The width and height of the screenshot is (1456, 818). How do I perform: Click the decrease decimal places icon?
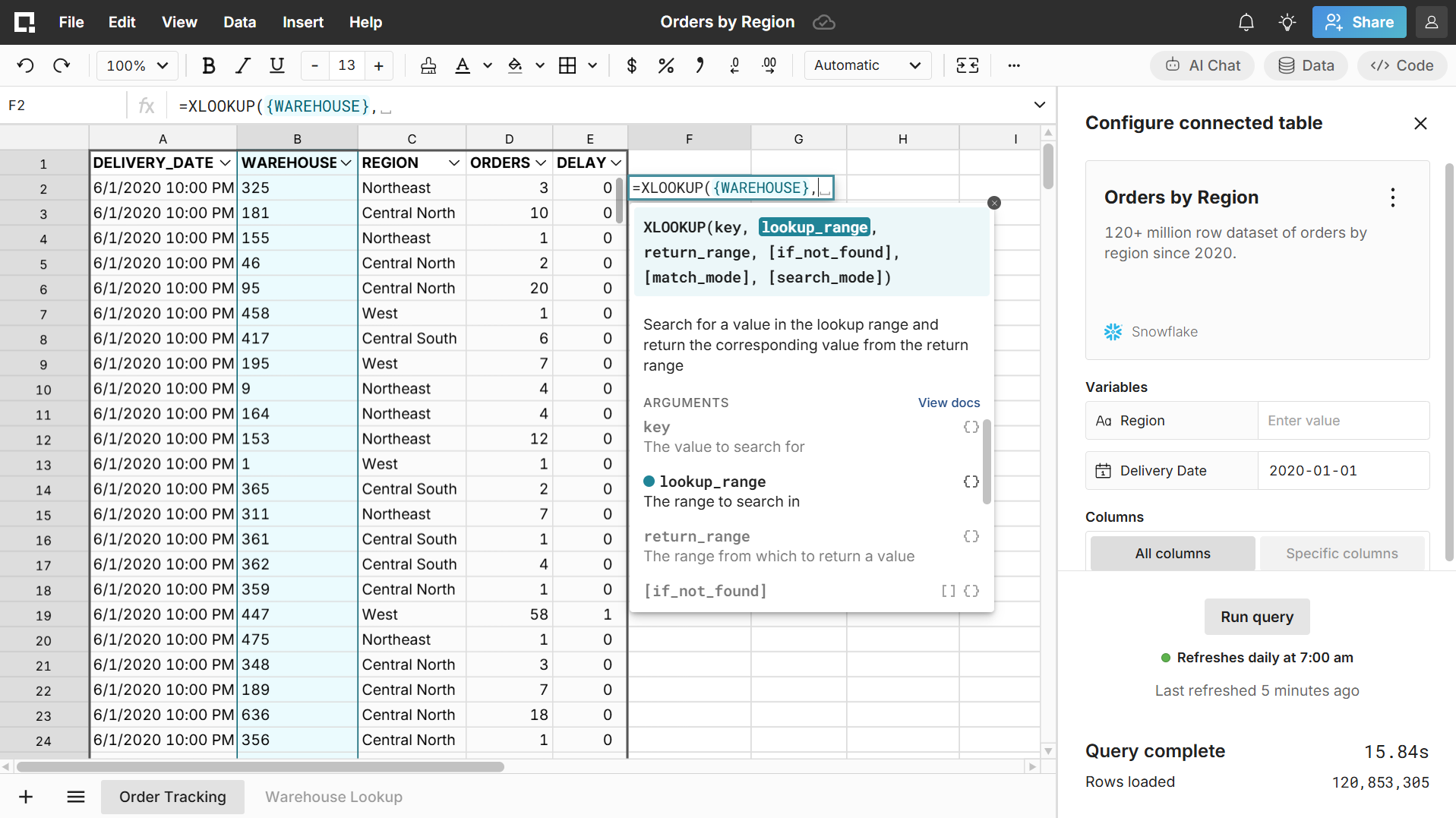734,65
